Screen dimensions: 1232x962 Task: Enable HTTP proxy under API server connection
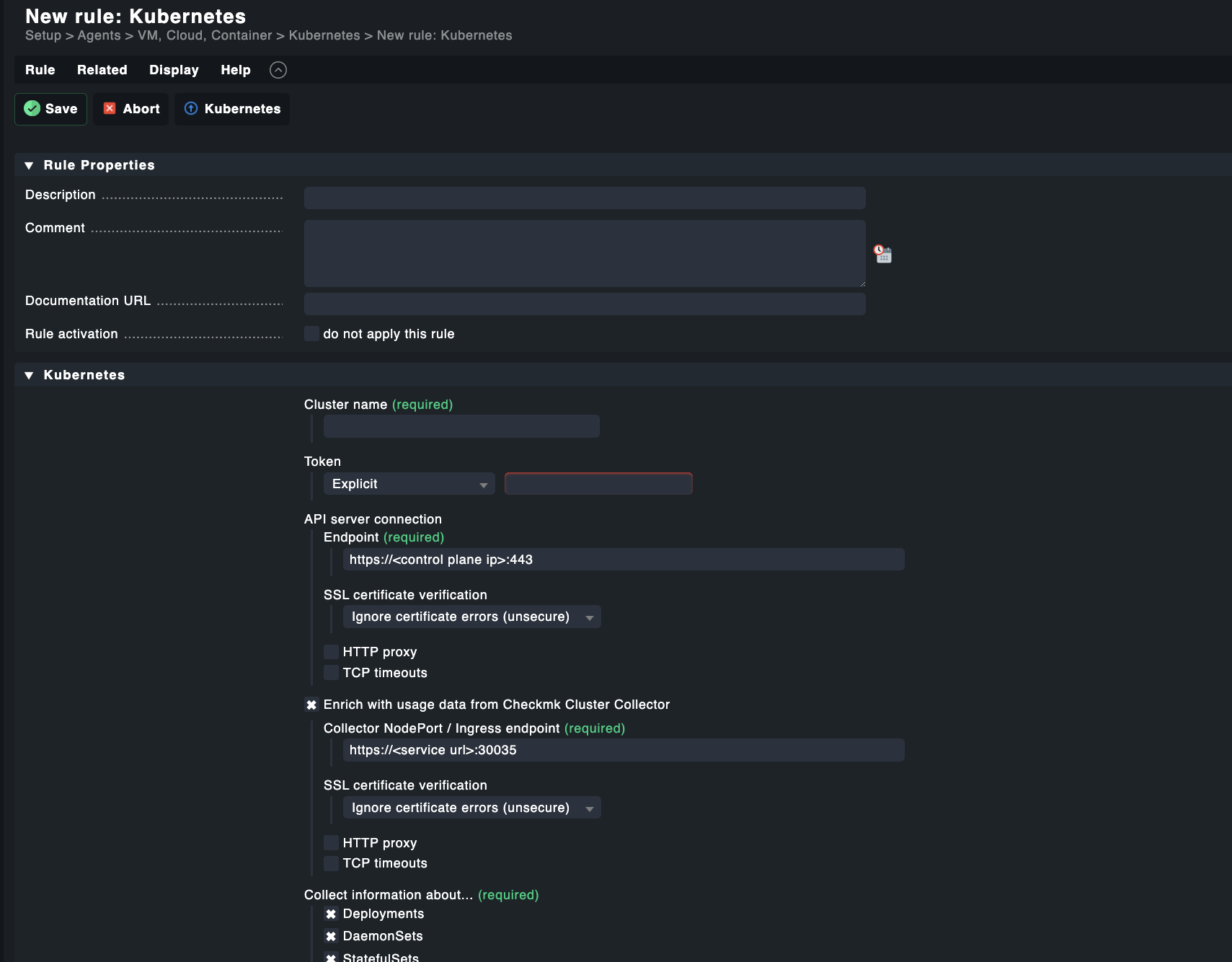[331, 651]
